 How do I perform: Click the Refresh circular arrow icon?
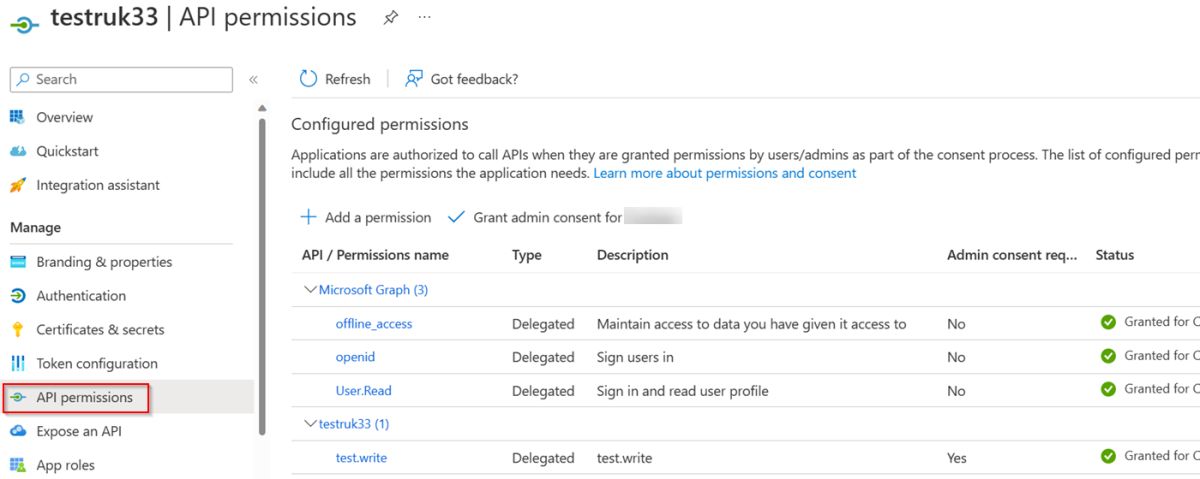[x=309, y=79]
